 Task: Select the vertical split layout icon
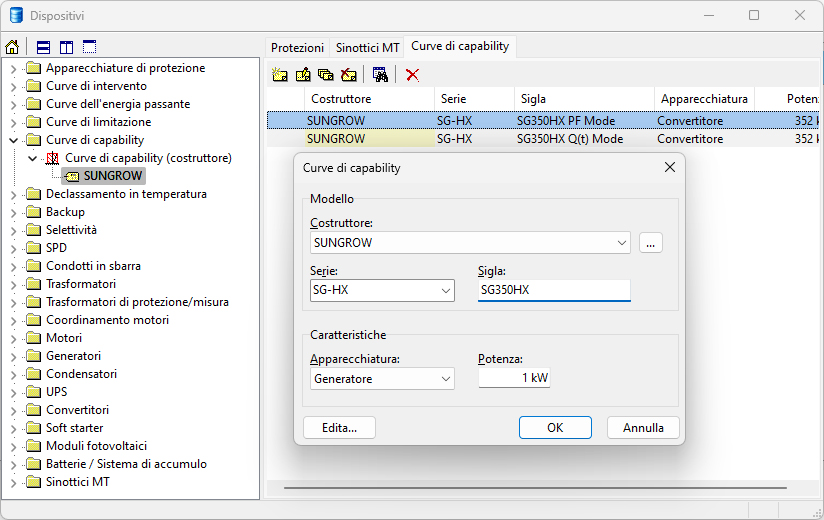tap(66, 47)
